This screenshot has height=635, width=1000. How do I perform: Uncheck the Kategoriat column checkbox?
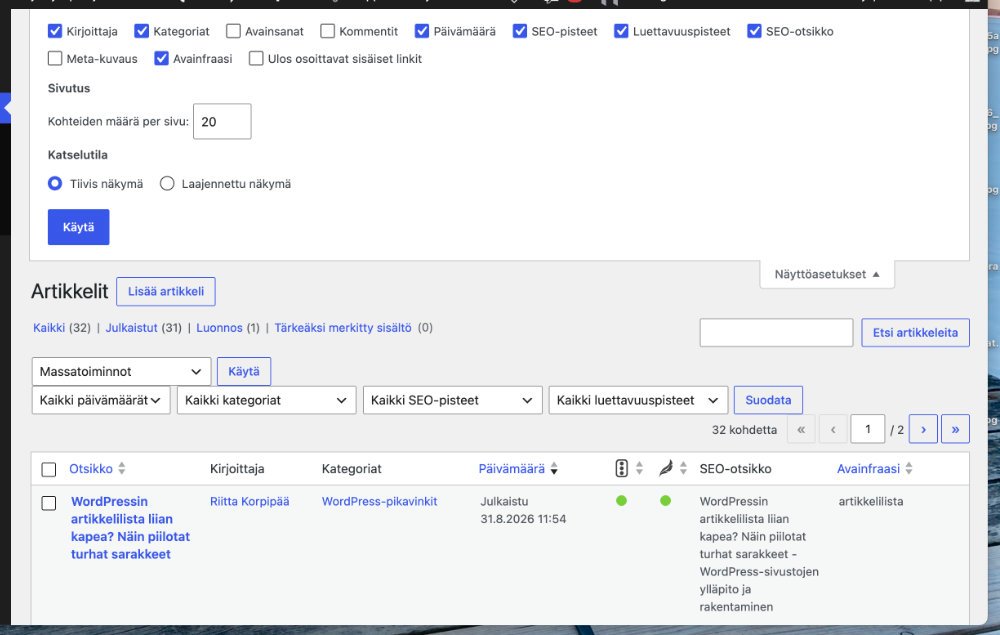pyautogui.click(x=142, y=31)
